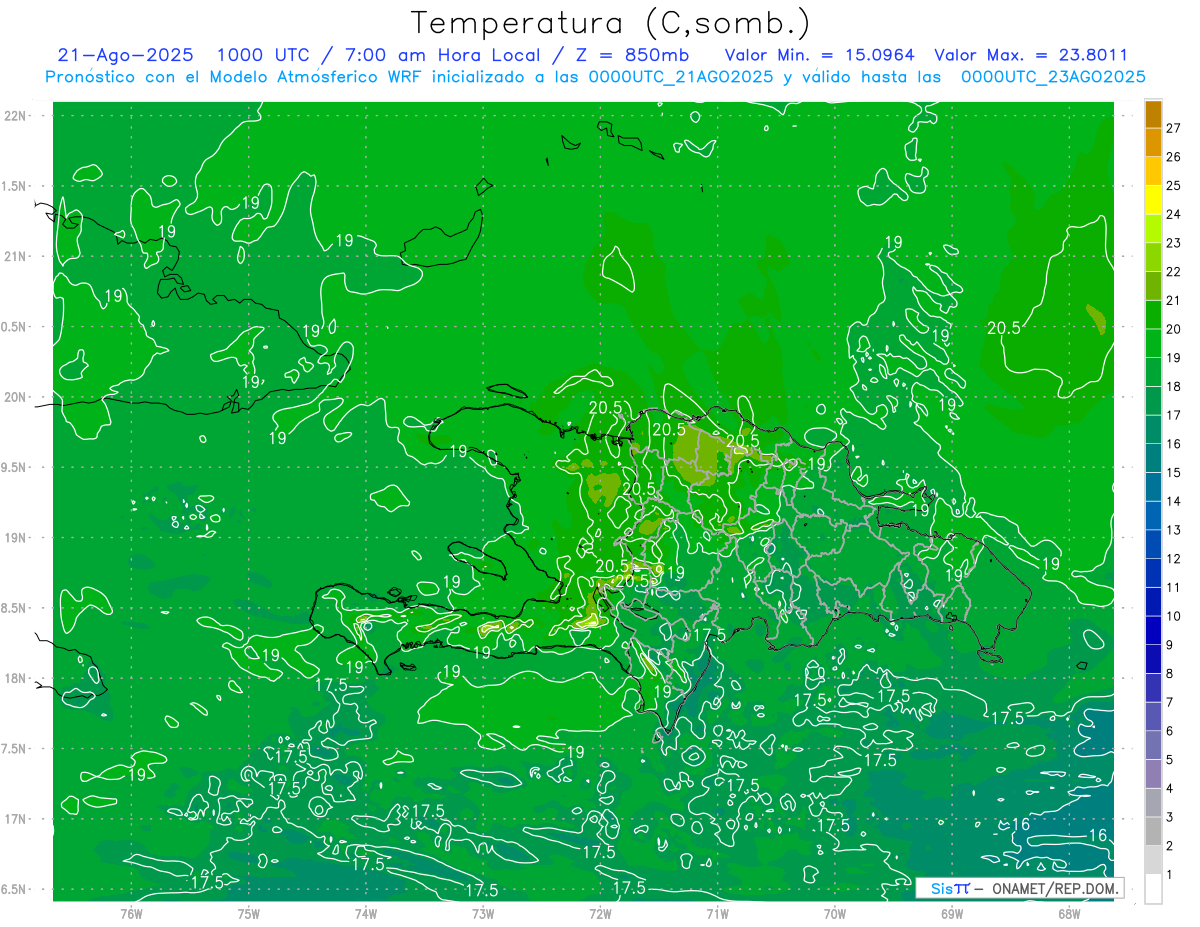Image resolution: width=1200 pixels, height=927 pixels.
Task: Click the 17N latitude label
Action: coord(16,819)
